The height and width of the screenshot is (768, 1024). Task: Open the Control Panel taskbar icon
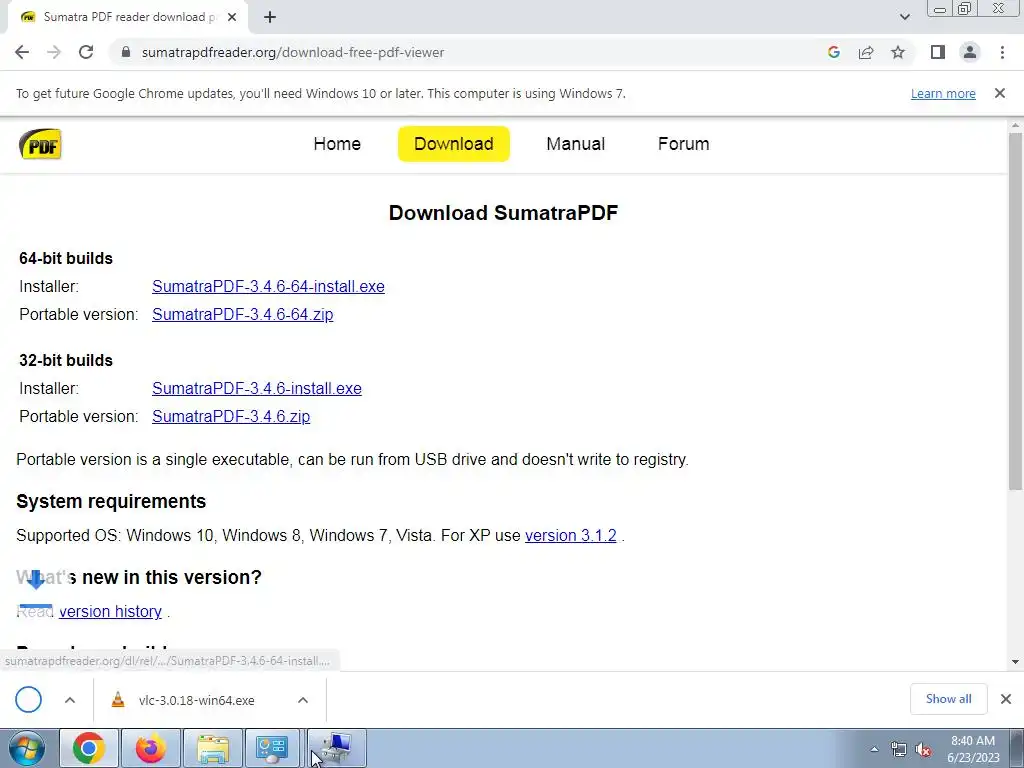point(272,748)
